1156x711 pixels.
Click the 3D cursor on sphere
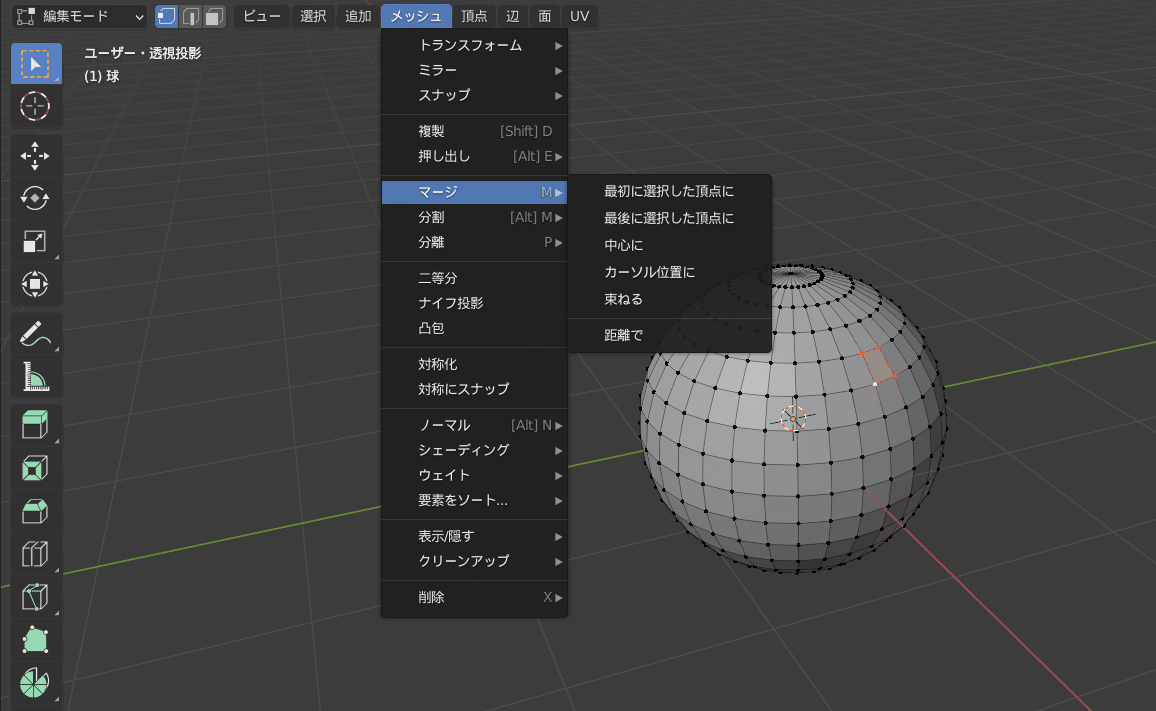[793, 419]
